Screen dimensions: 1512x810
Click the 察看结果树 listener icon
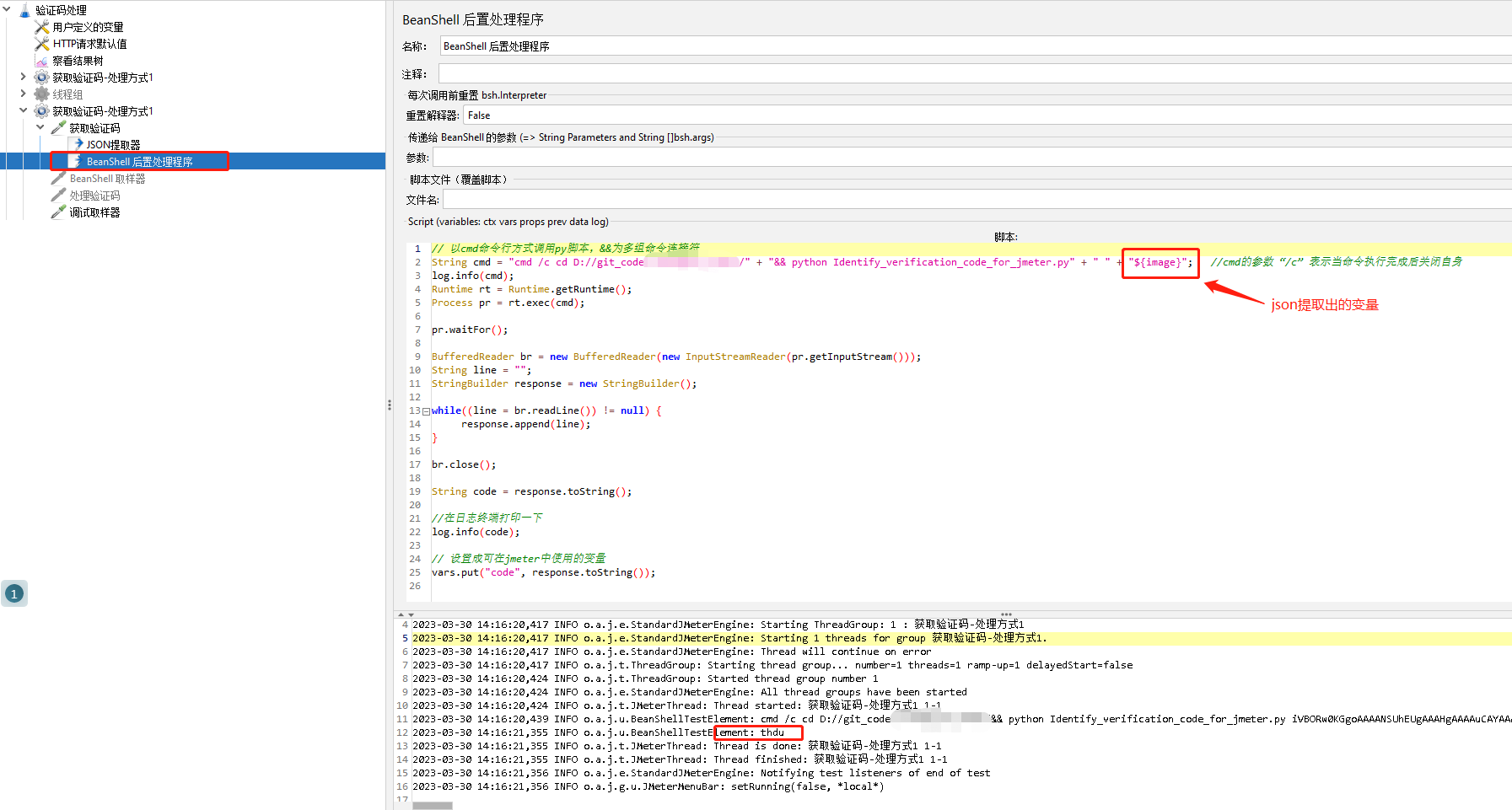click(x=41, y=61)
